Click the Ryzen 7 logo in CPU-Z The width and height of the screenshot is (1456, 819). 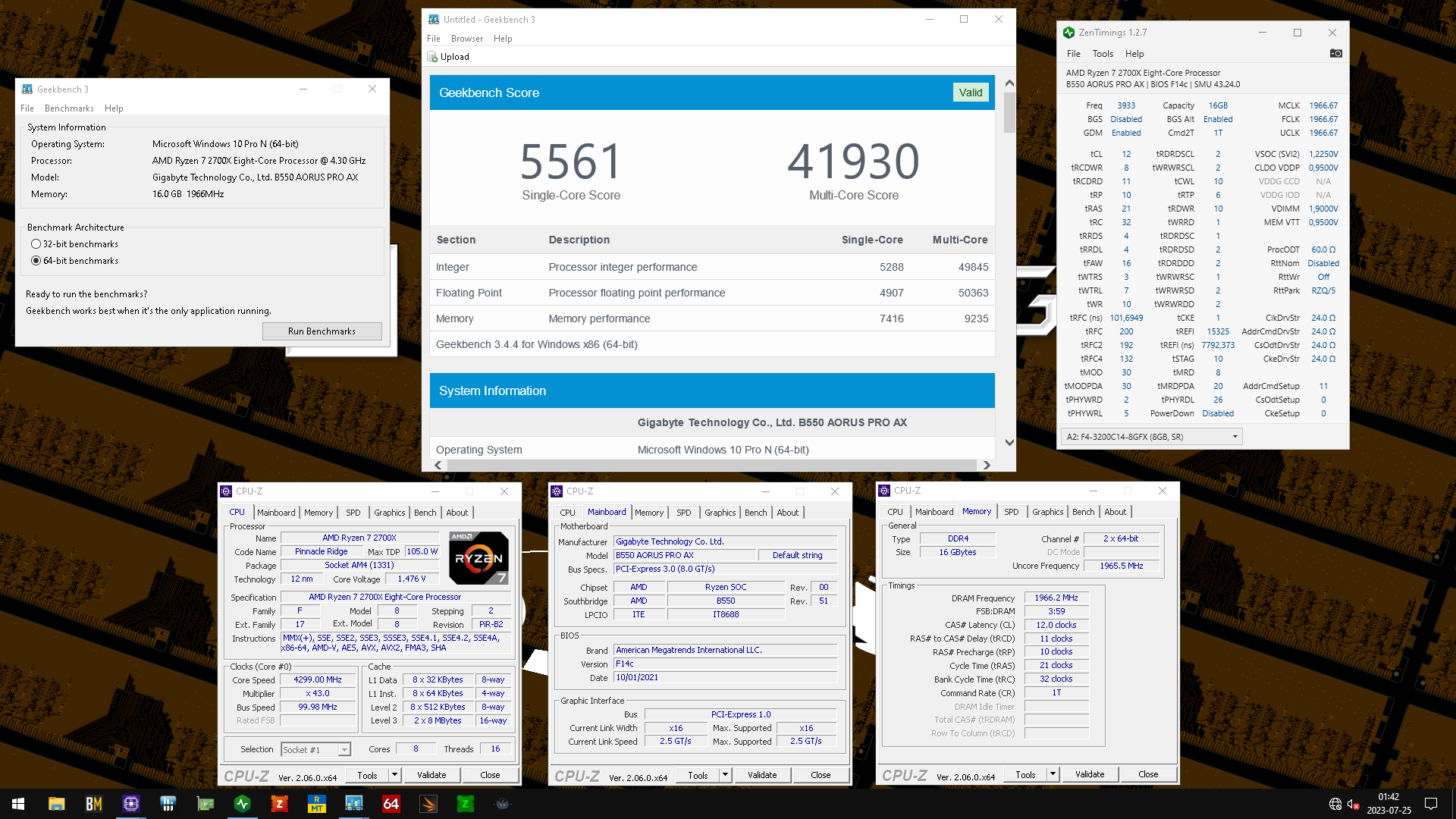479,558
